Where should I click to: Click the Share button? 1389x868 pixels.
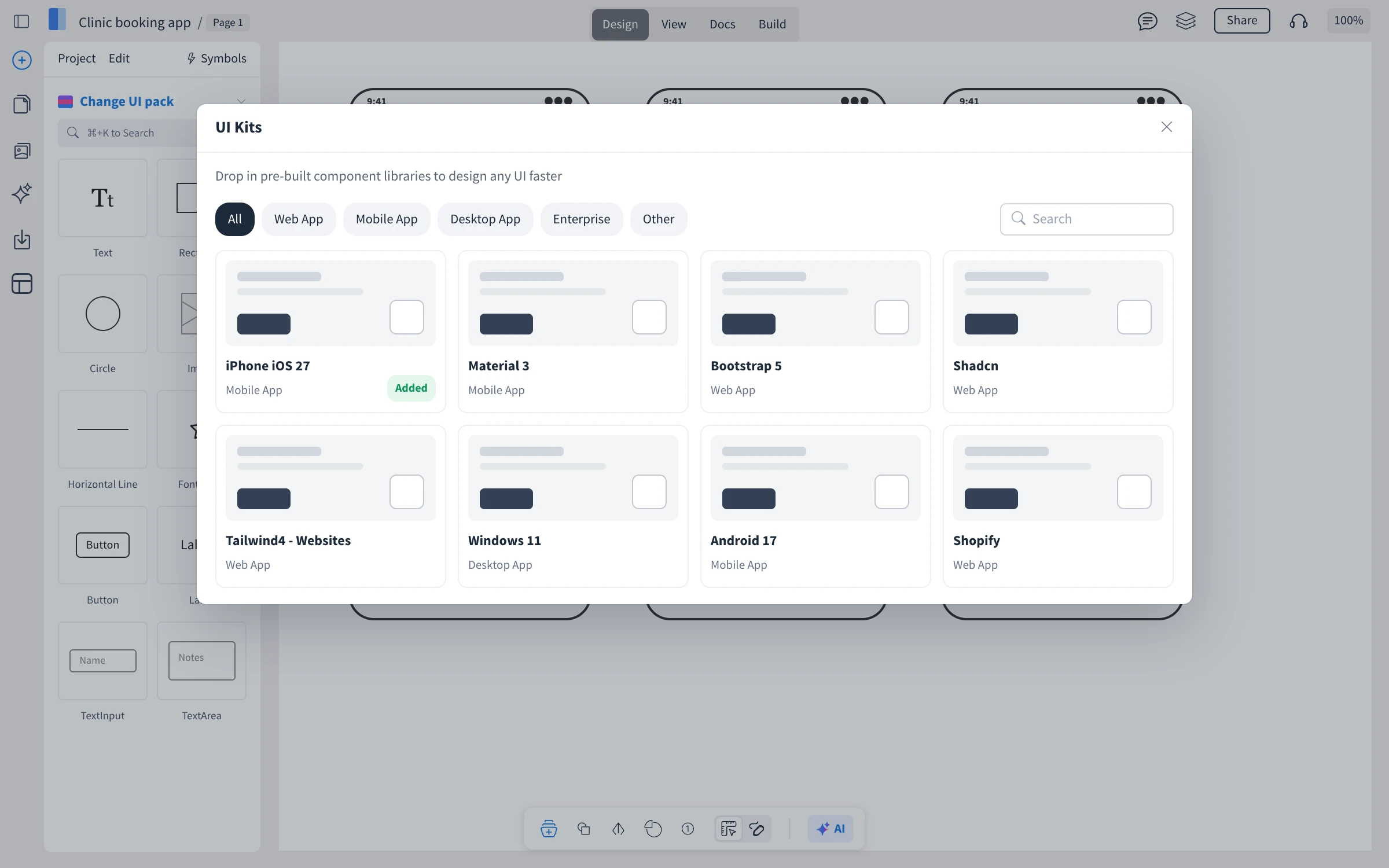pyautogui.click(x=1242, y=21)
